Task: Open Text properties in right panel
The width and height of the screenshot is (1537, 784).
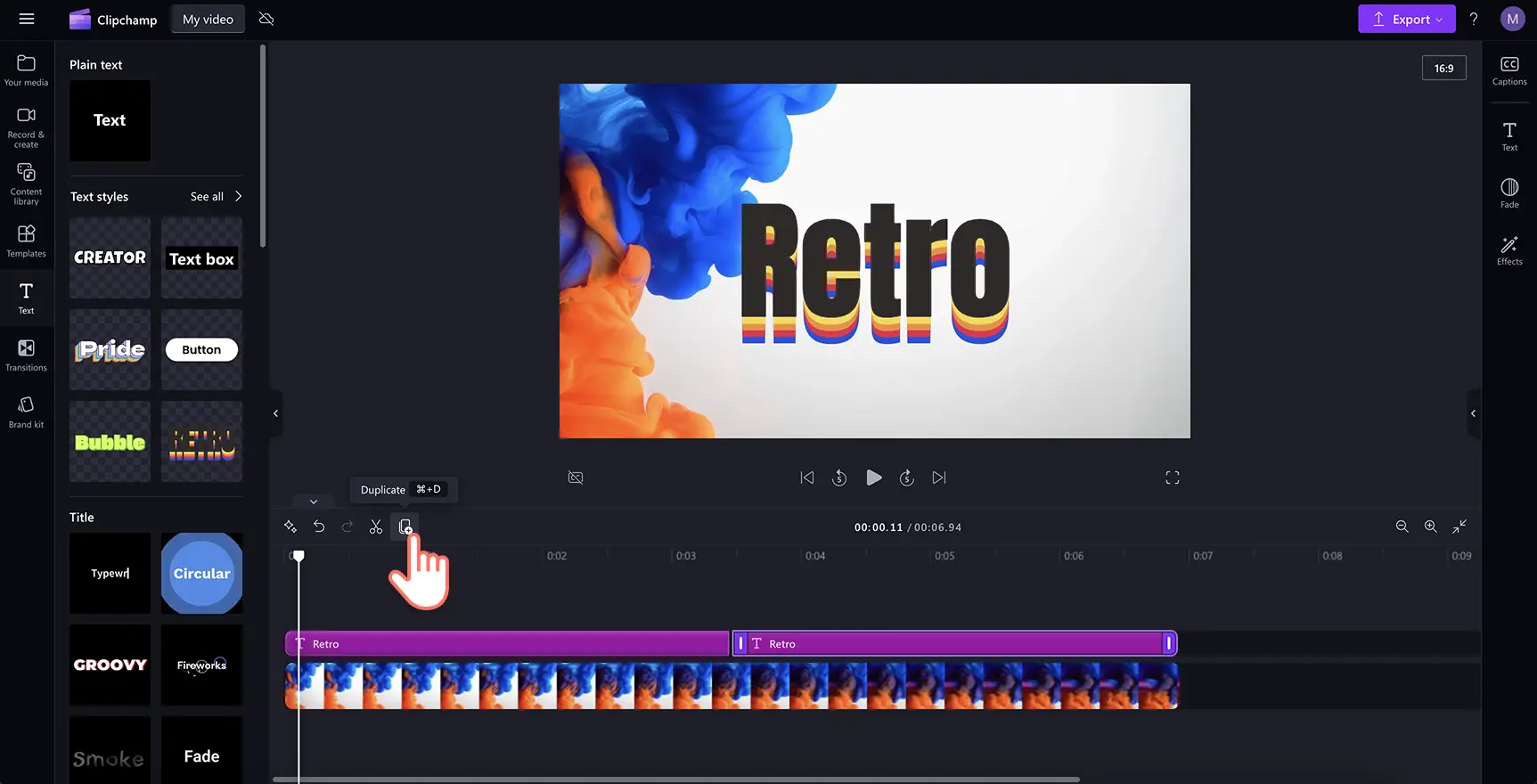Action: [1509, 136]
